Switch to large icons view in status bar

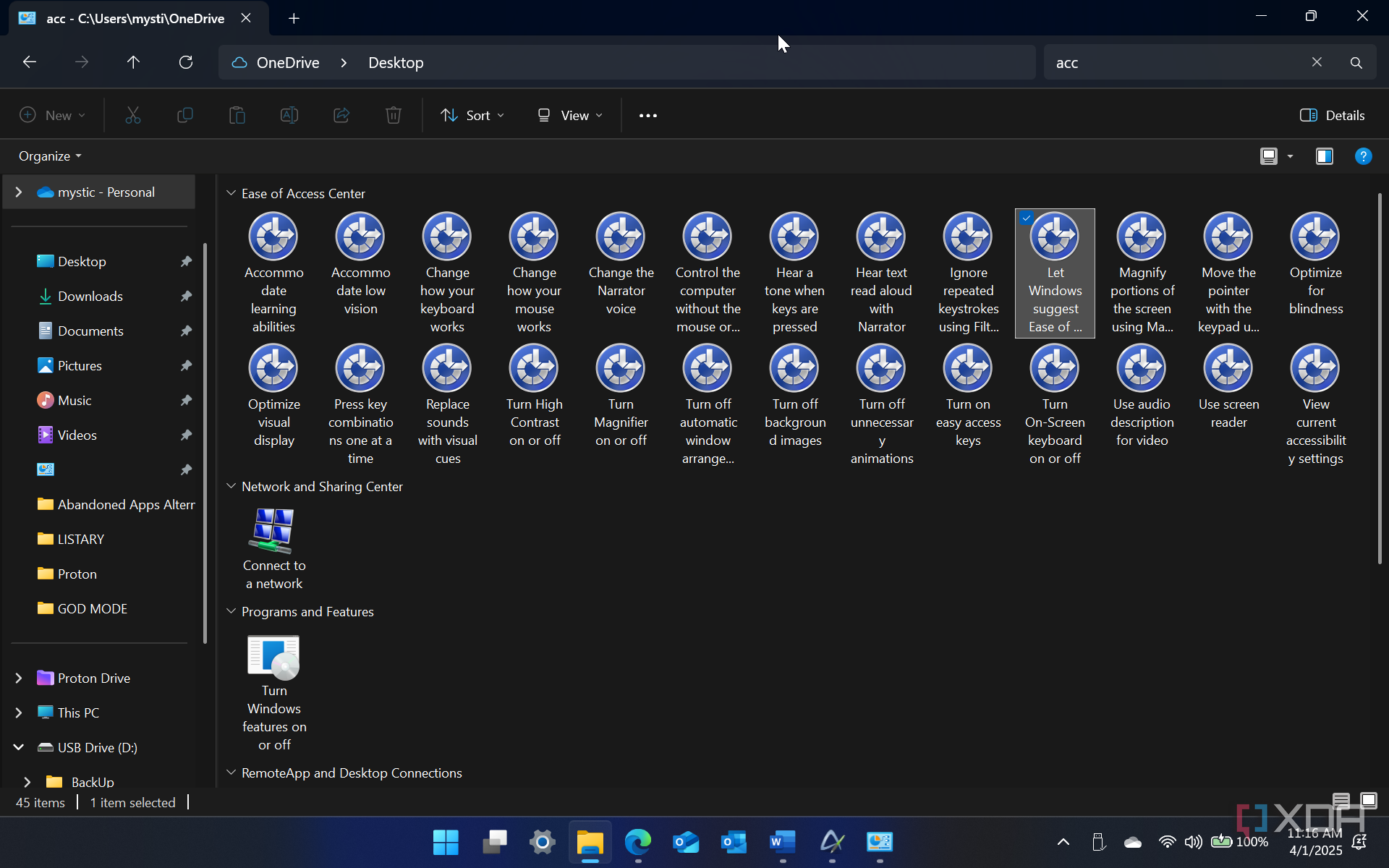[x=1369, y=800]
